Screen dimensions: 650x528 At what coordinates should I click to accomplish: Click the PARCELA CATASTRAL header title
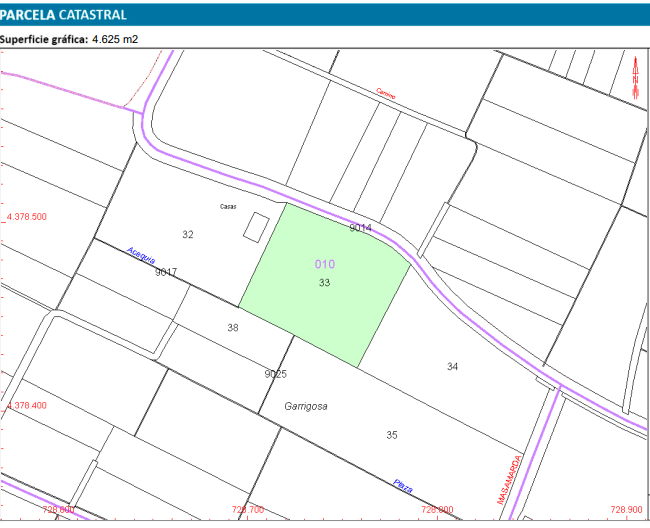[64, 15]
